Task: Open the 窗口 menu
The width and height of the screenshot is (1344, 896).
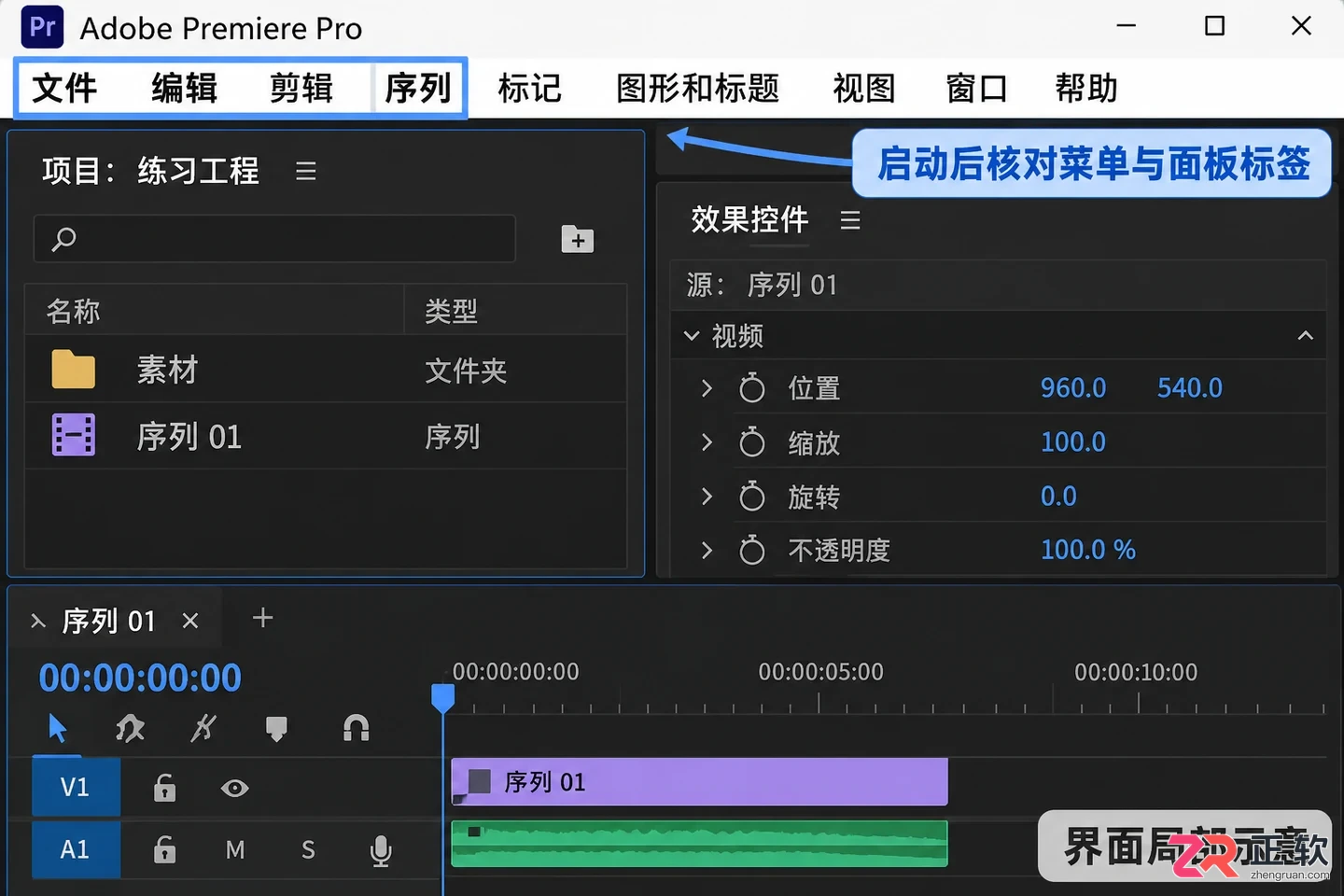Action: (976, 89)
